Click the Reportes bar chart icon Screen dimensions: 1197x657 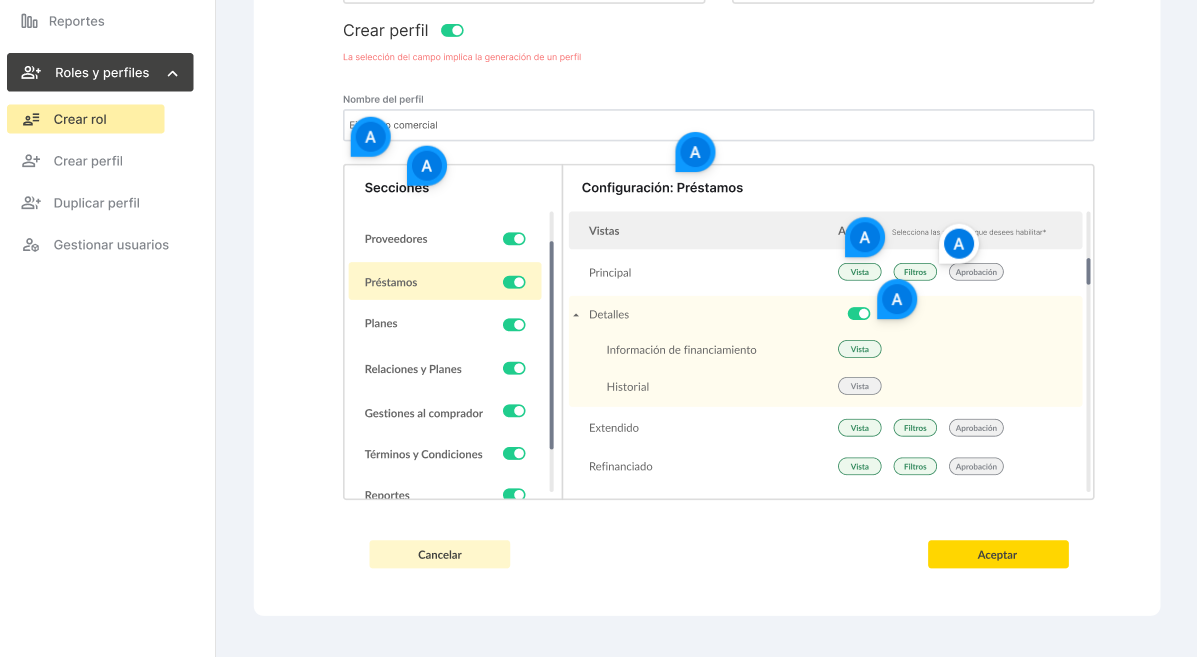click(30, 21)
